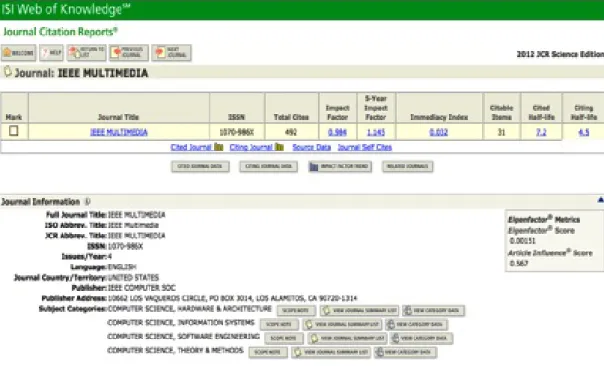This screenshot has width=604, height=366.
Task: View Category Data for Theory & Methods
Action: [x=405, y=352]
